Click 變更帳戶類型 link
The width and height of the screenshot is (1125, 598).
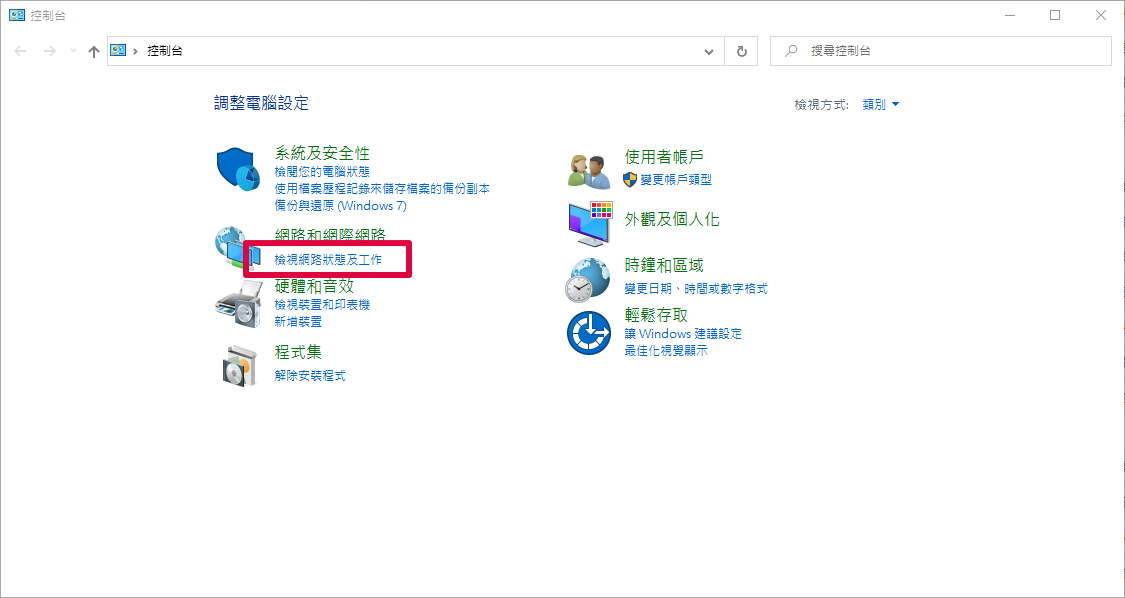coord(676,179)
